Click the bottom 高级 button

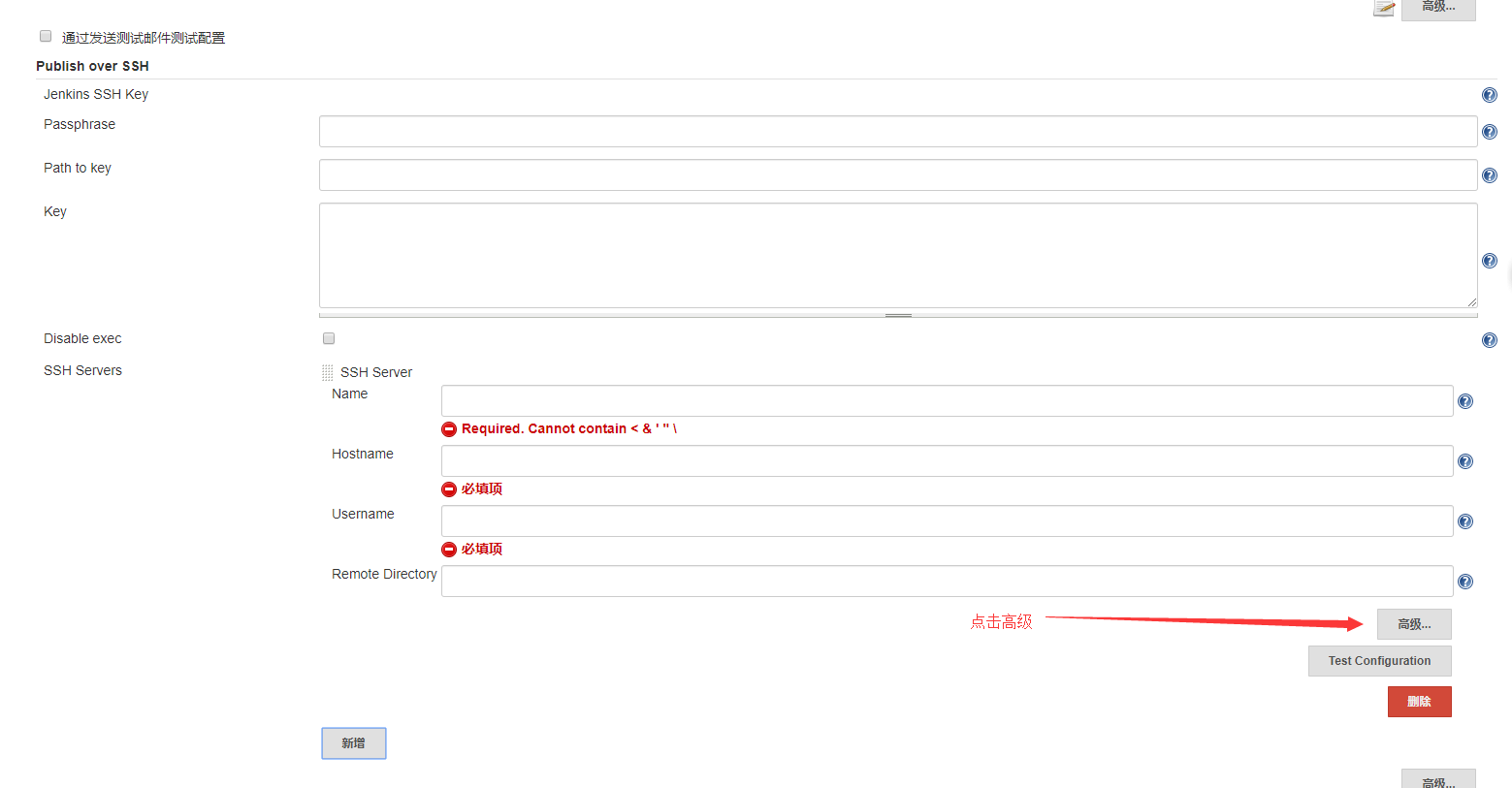1438,781
